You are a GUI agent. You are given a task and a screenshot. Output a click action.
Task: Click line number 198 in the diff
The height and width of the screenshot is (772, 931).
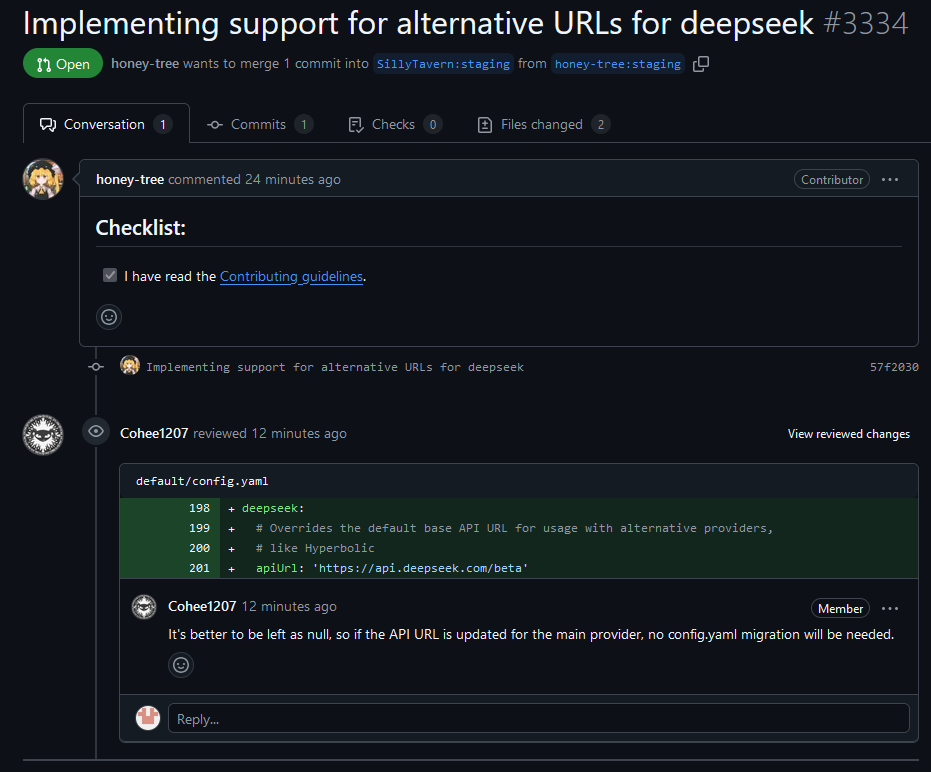click(x=200, y=508)
